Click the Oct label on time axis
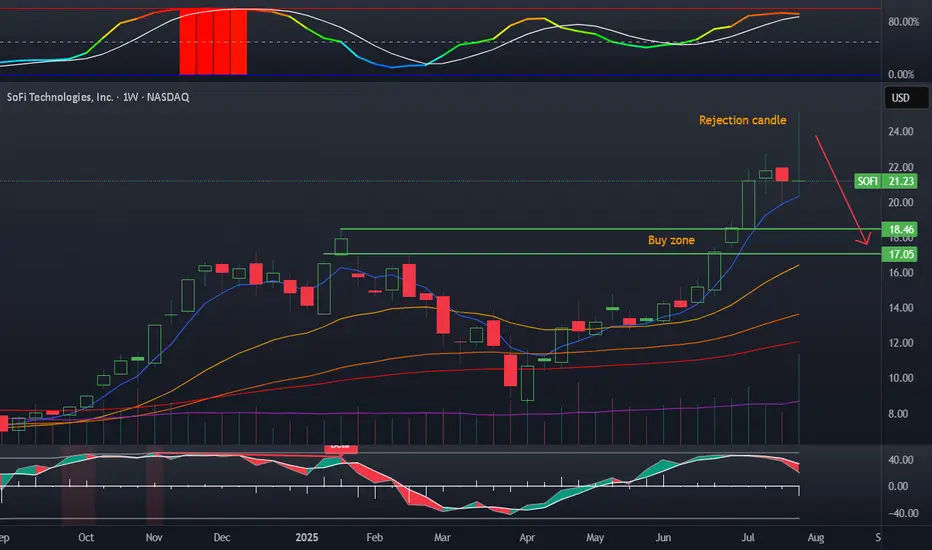This screenshot has height=550, width=932. click(x=86, y=538)
